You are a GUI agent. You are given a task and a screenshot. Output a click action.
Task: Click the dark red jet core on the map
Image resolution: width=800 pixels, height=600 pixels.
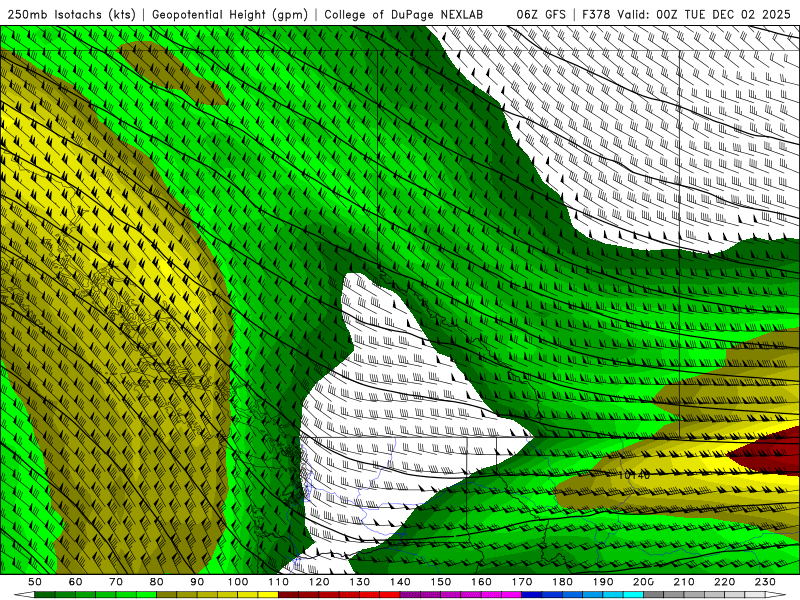[770, 452]
